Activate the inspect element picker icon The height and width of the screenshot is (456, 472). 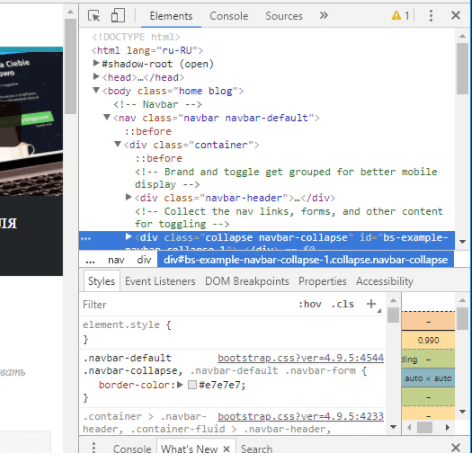click(94, 16)
